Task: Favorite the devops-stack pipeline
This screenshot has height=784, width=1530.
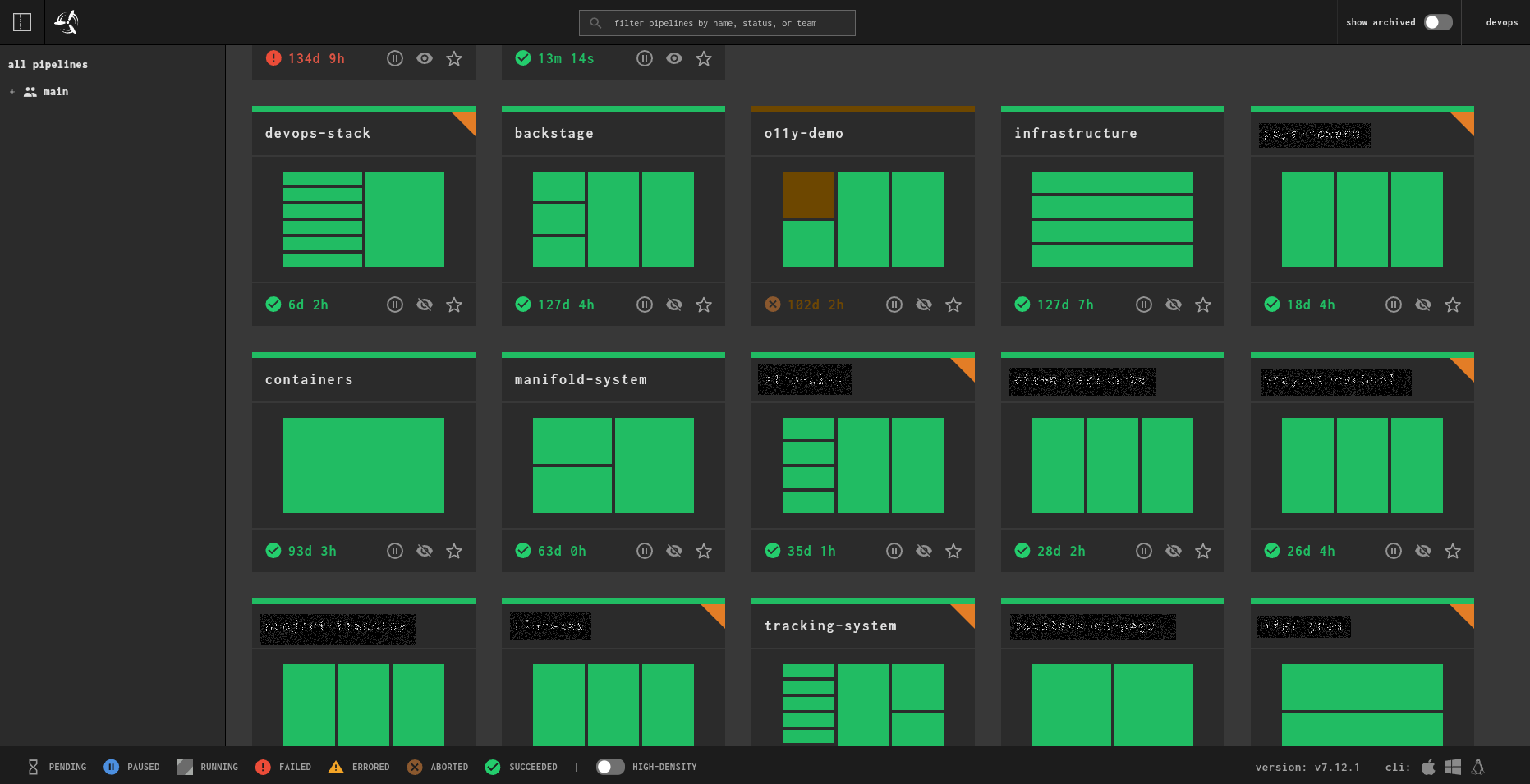Action: [454, 305]
